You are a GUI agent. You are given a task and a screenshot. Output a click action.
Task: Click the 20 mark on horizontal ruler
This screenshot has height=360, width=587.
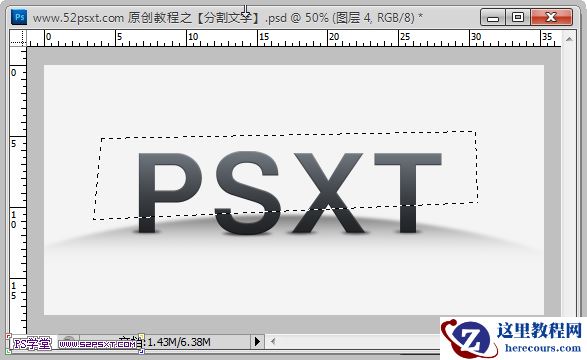click(334, 37)
